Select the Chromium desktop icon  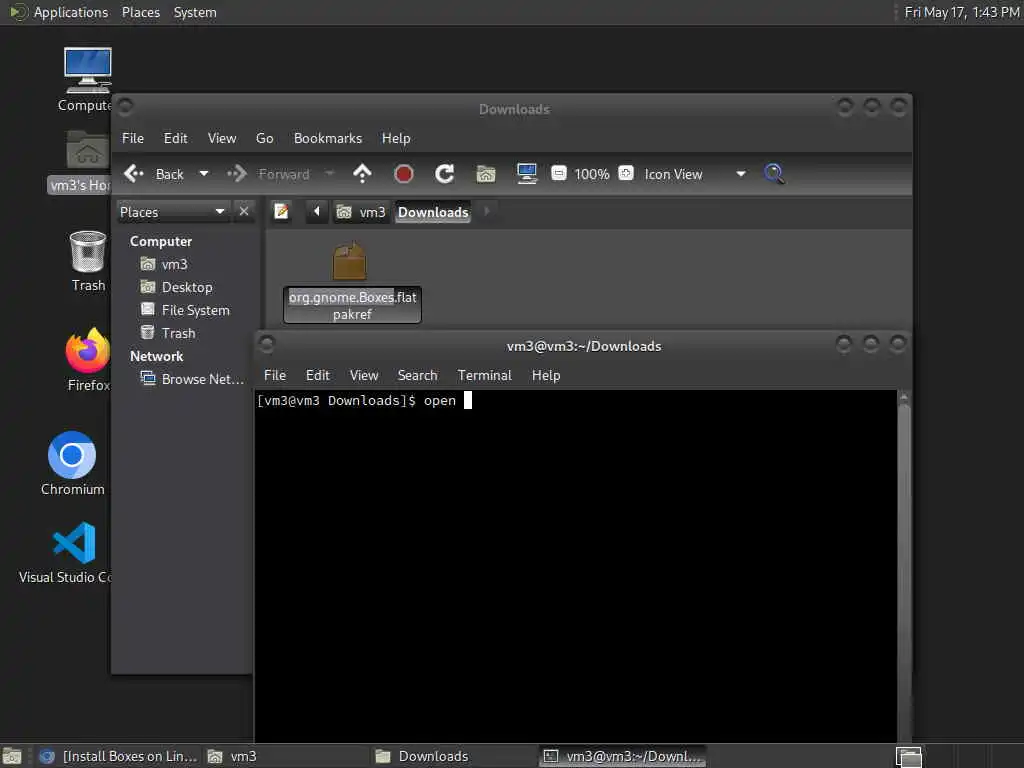(x=72, y=464)
